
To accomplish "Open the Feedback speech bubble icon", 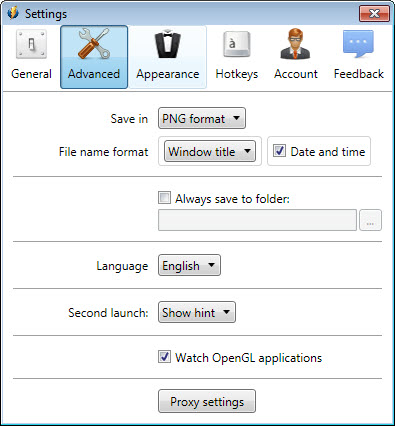I will coord(358,44).
